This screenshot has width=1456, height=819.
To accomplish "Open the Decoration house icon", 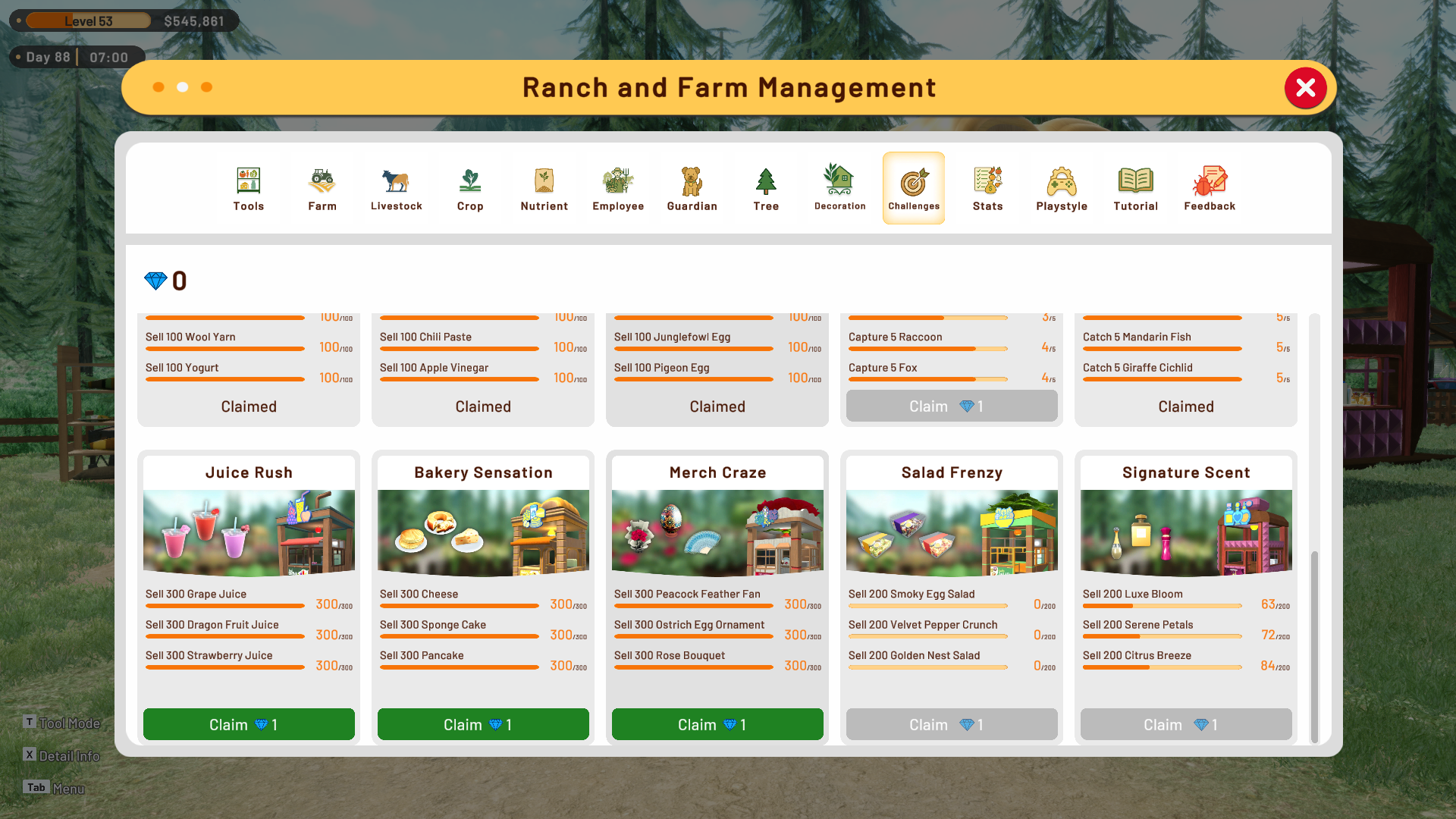I will (839, 179).
